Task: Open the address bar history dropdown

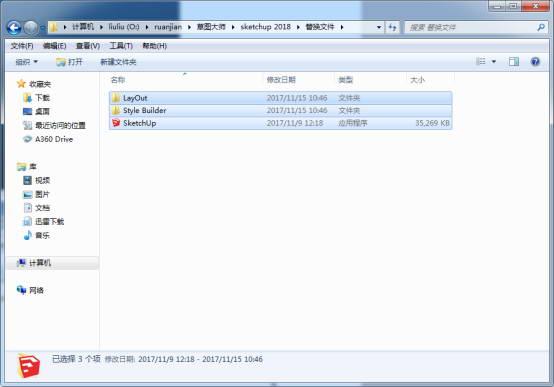Action: click(379, 27)
